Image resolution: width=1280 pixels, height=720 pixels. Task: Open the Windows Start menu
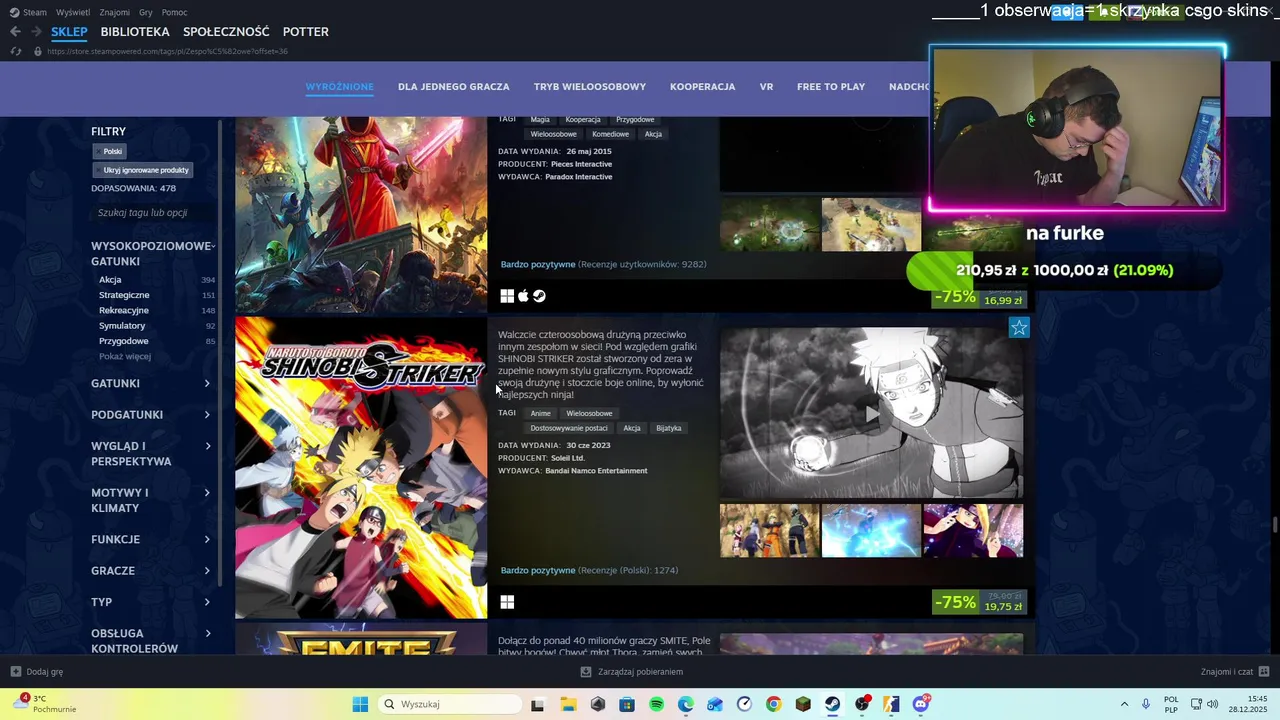360,704
